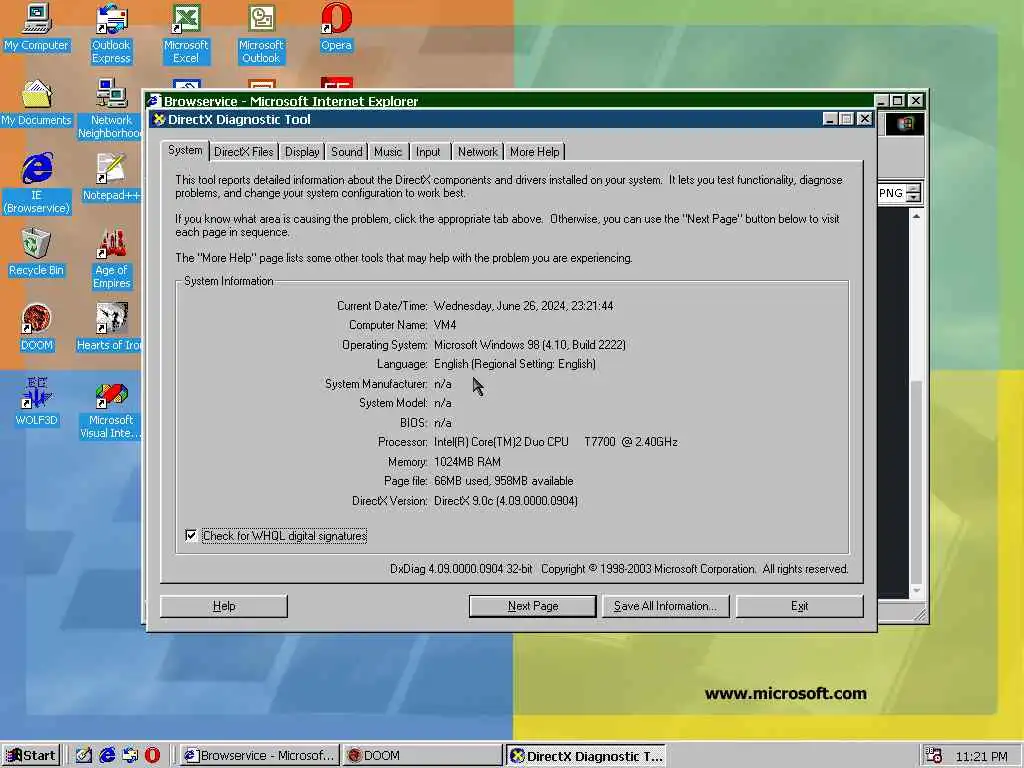This screenshot has height=768, width=1024.
Task: Launch DOOM desktop shortcut
Action: pos(37,327)
